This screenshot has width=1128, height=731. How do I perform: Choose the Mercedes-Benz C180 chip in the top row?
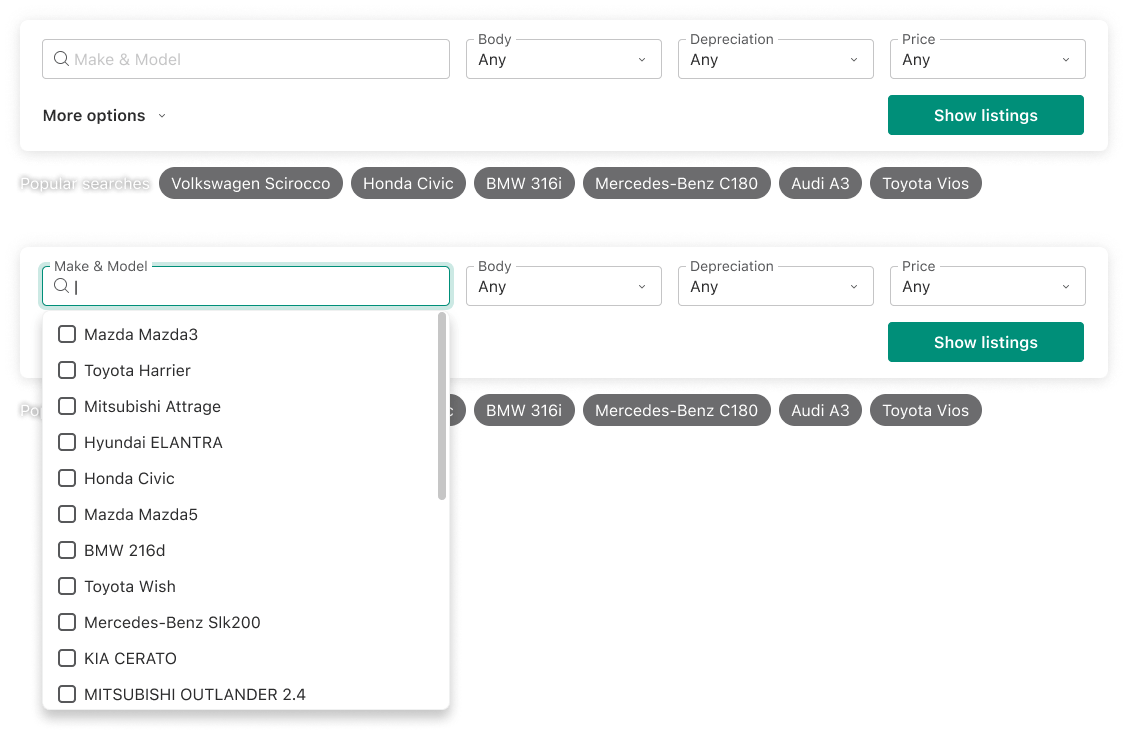click(676, 183)
